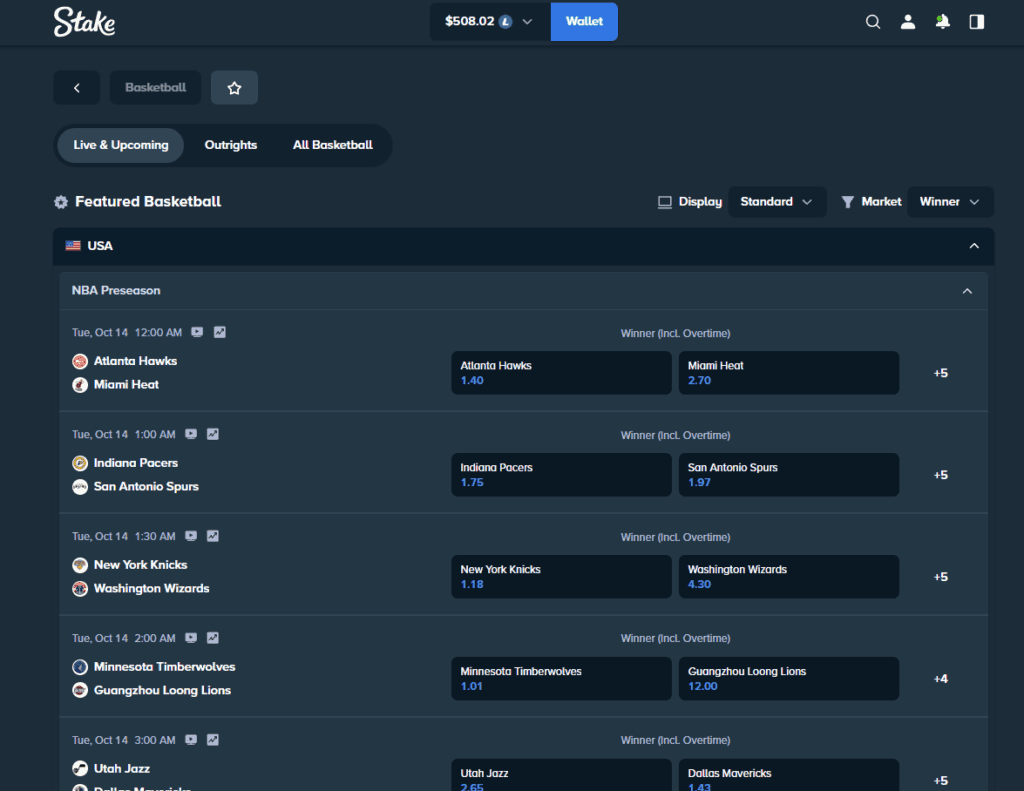
Task: Click the Wallet button
Action: [584, 21]
